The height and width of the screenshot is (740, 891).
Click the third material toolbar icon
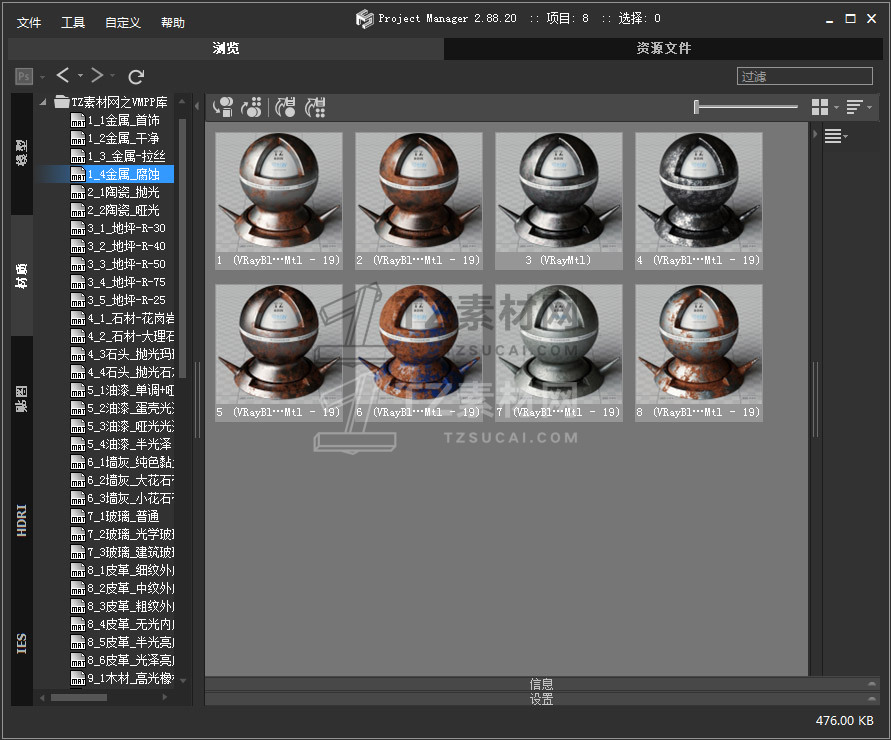tap(285, 107)
